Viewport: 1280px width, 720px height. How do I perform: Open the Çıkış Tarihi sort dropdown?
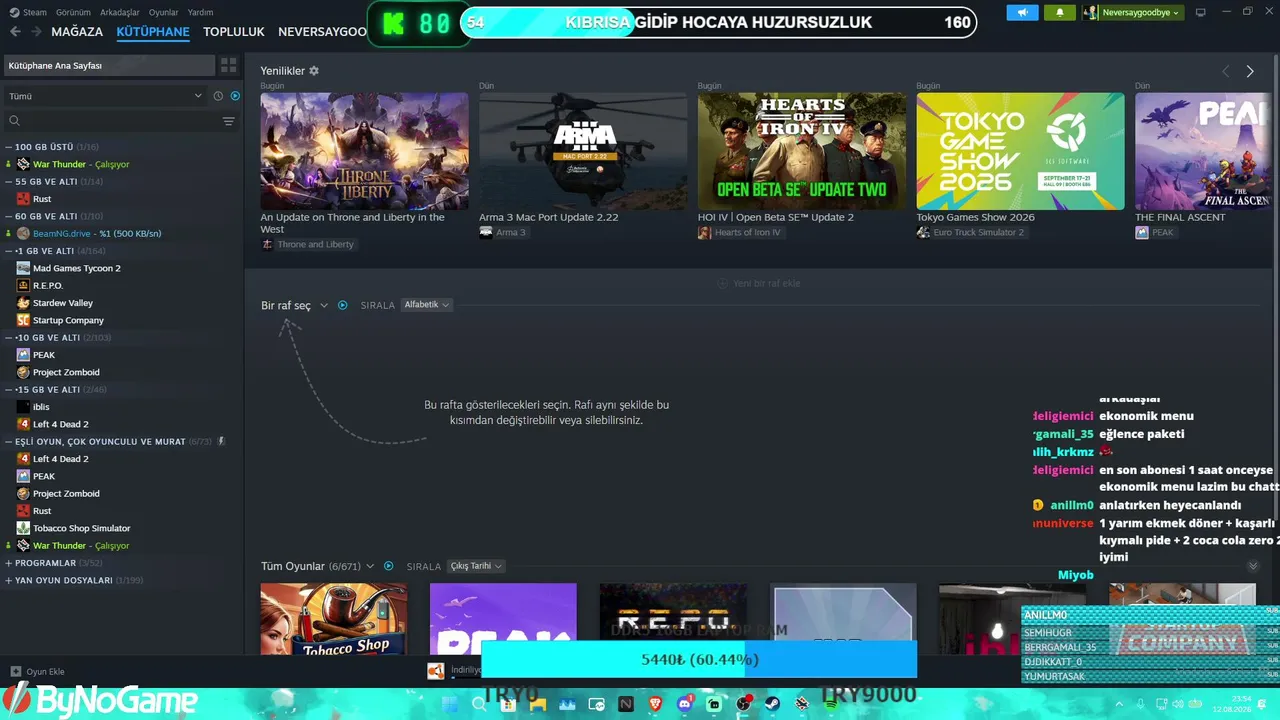coord(475,566)
